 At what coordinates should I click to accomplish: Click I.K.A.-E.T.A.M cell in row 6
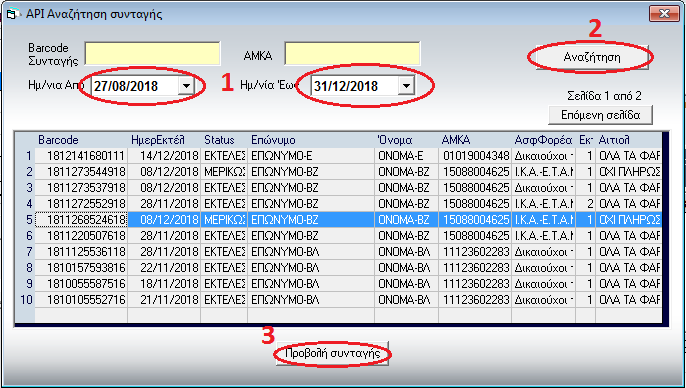(x=543, y=236)
